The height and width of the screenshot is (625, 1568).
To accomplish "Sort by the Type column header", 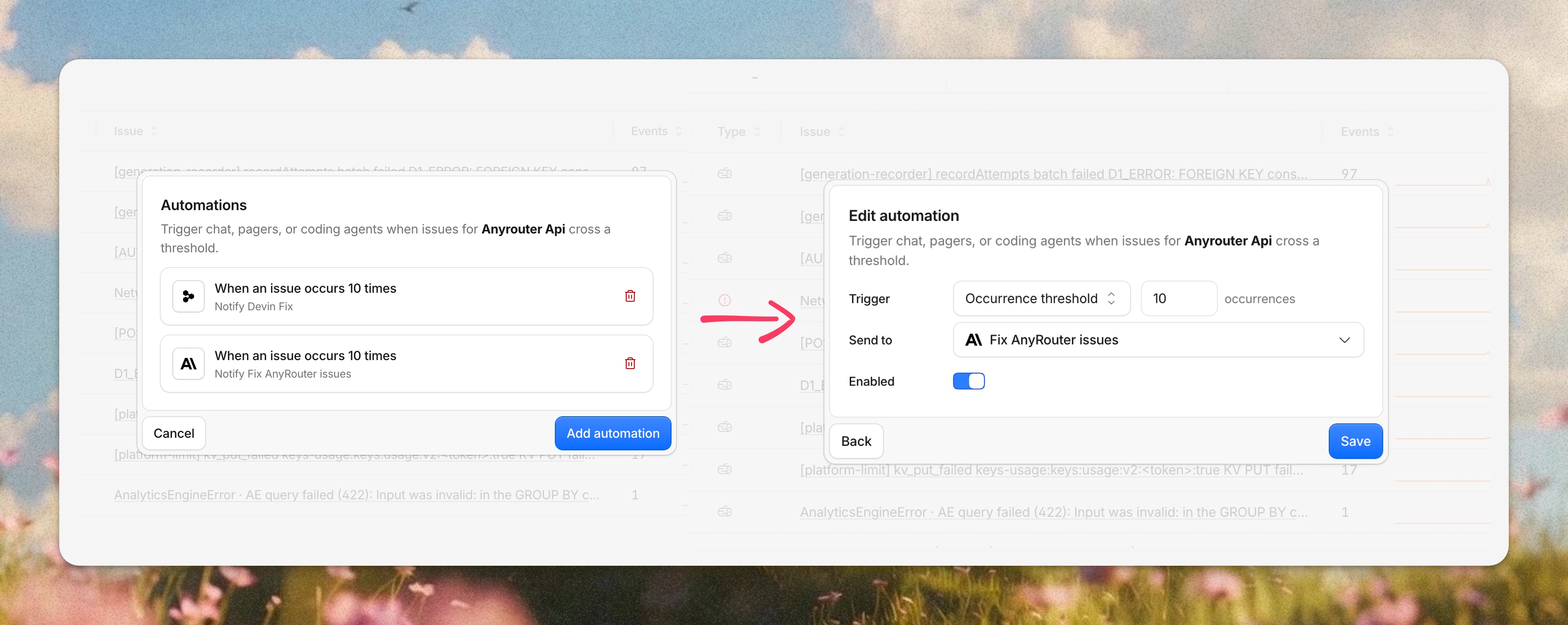I will pos(738,132).
